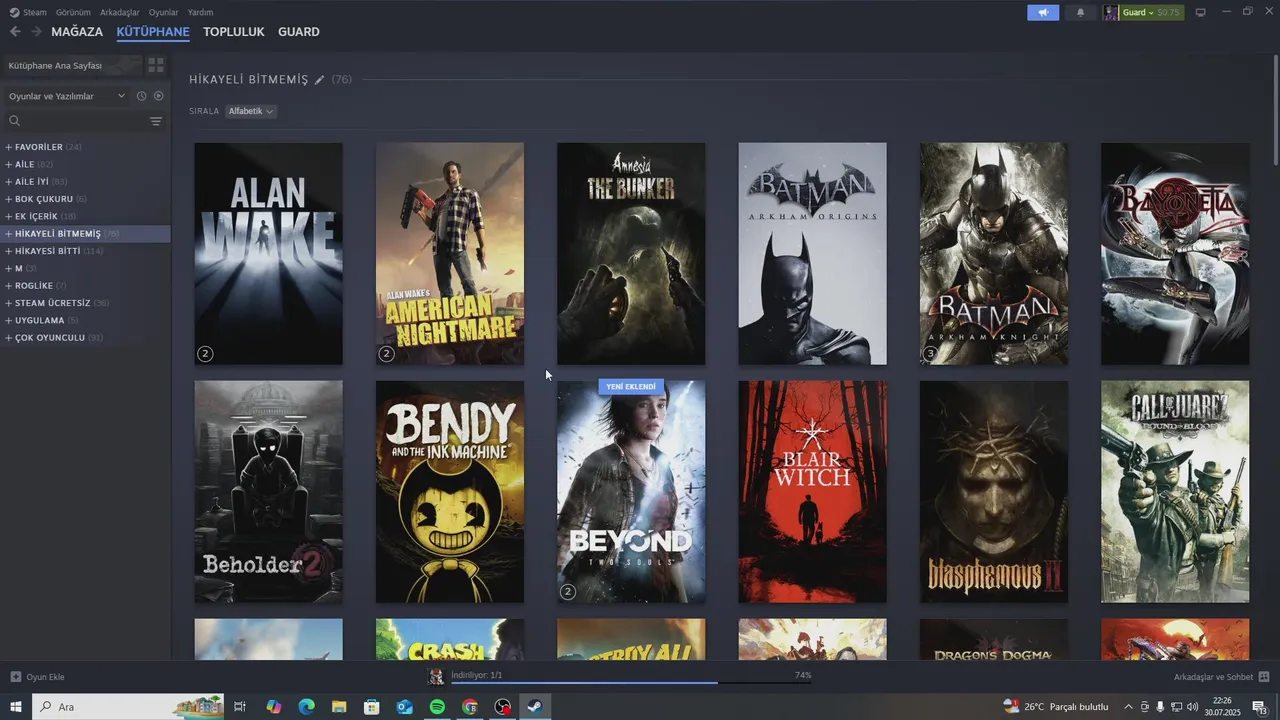Open the announcements megaphone button
Viewport: 1280px width, 720px height.
[1043, 12]
